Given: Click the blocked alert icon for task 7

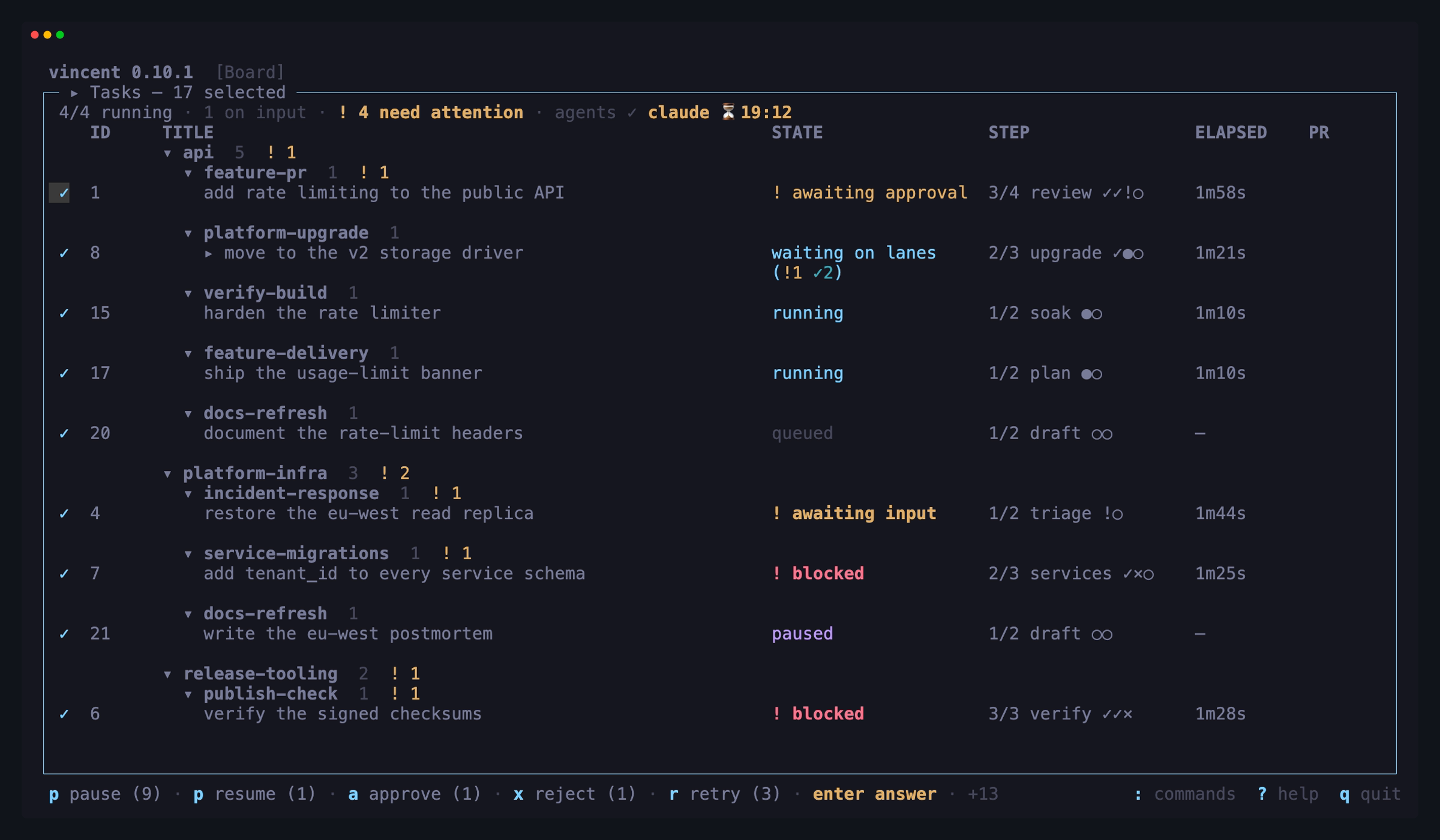Looking at the screenshot, I should tap(777, 573).
